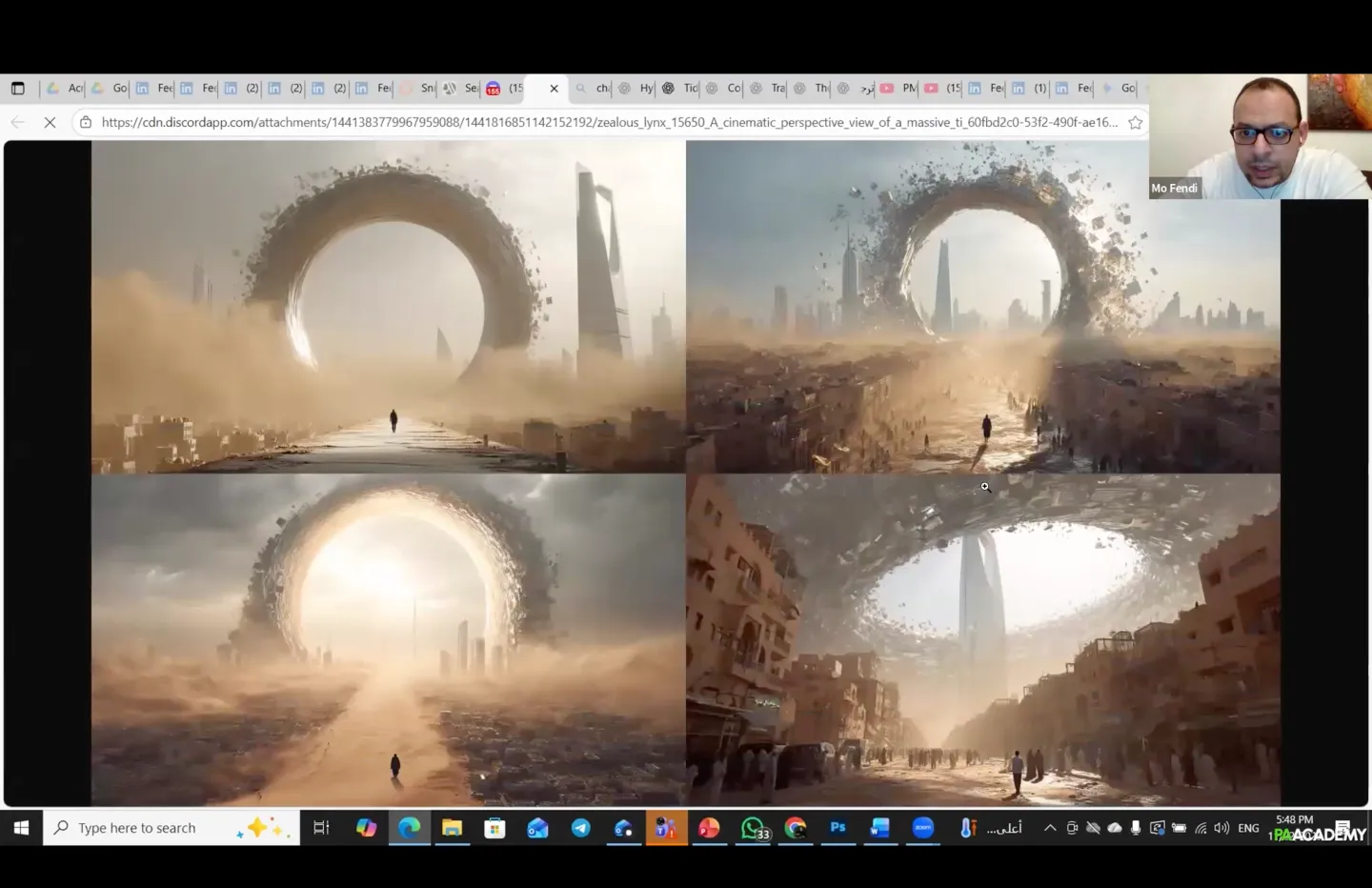Screen dimensions: 1372x888
Task: Toggle the microphone tray icon
Action: pos(1136,828)
